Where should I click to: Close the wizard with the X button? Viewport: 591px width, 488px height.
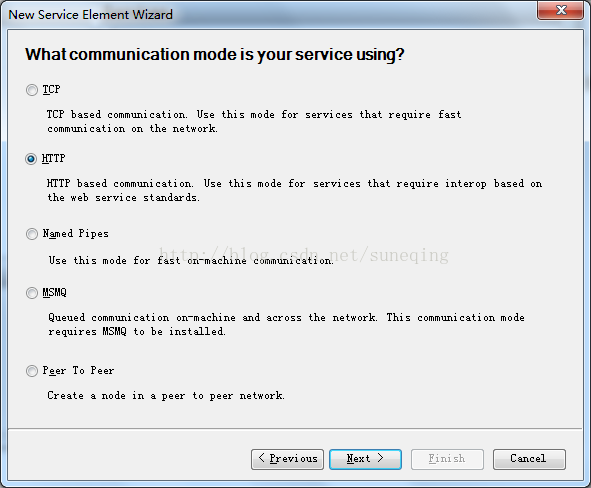coord(561,10)
